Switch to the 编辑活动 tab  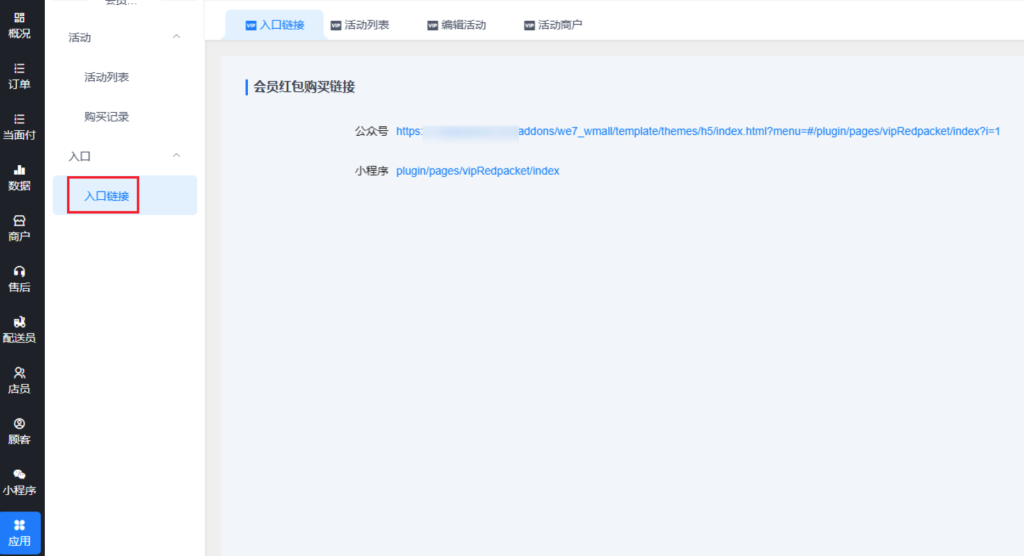pyautogui.click(x=456, y=25)
